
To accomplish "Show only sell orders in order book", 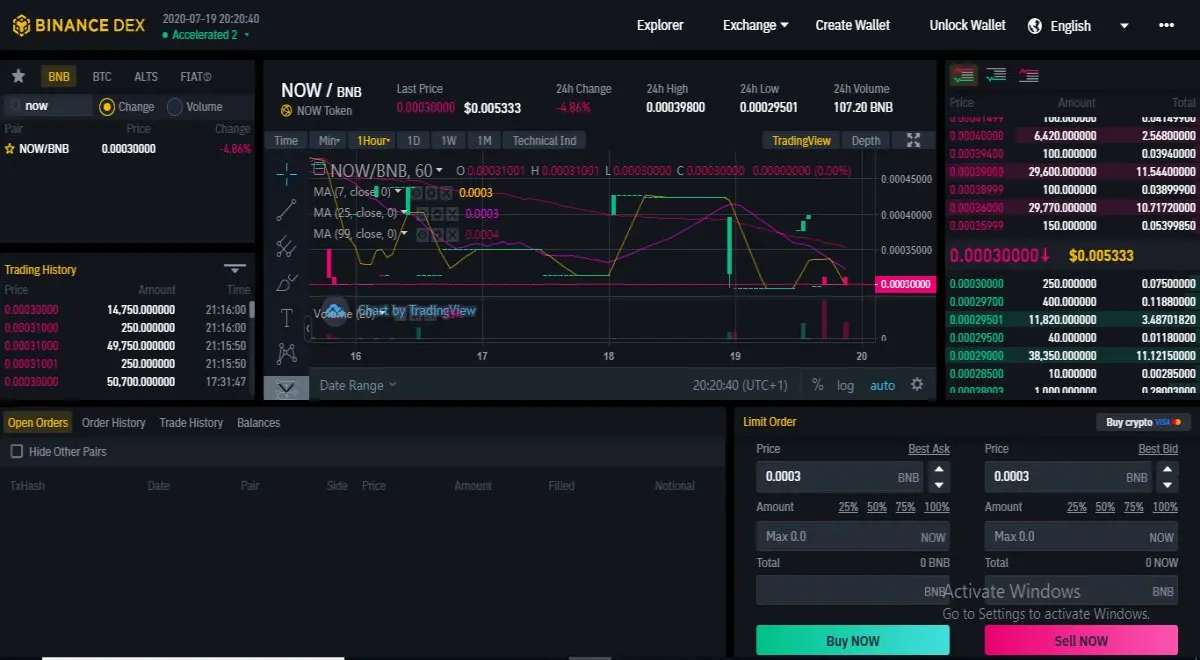I will pyautogui.click(x=1028, y=75).
